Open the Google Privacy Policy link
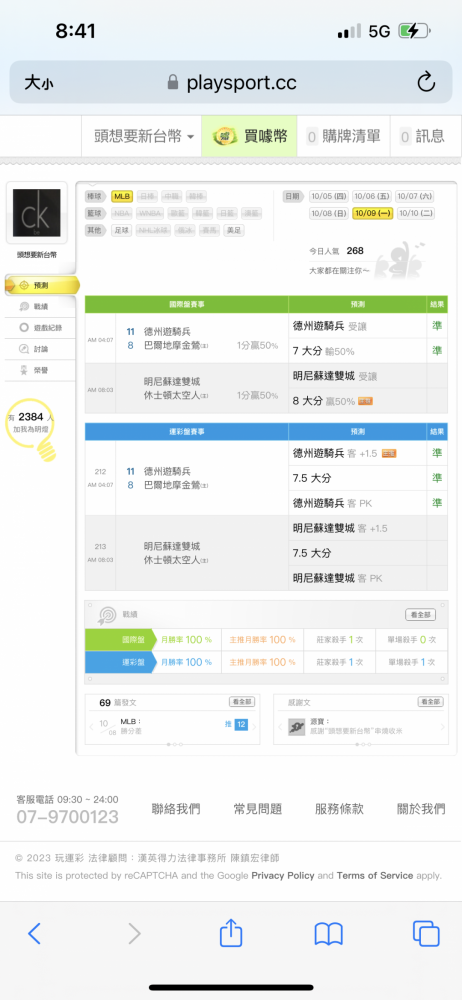The image size is (462, 1000). pyautogui.click(x=283, y=876)
